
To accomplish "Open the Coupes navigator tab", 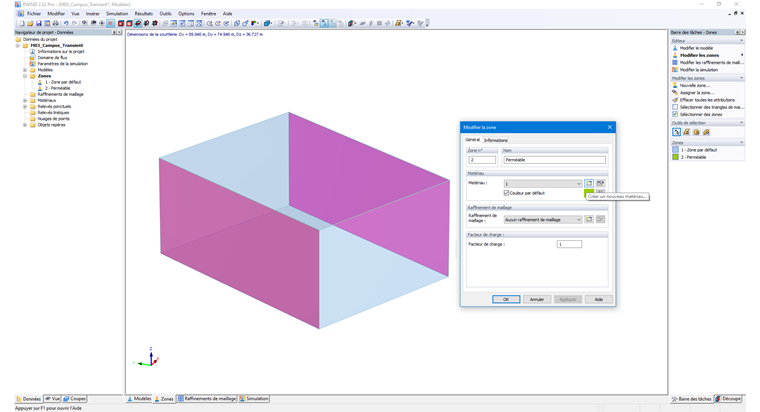I will (x=75, y=398).
